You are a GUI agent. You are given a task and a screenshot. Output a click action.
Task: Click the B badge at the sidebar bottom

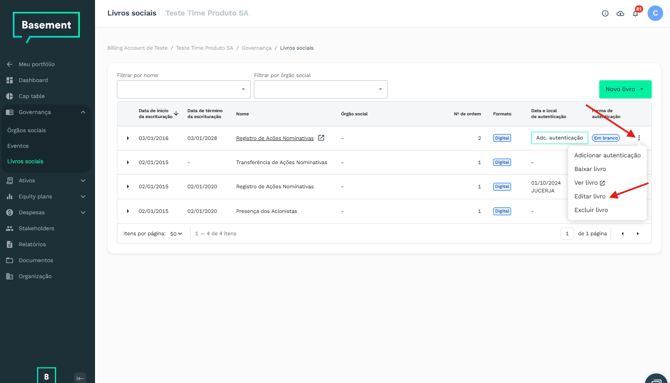pos(46,376)
